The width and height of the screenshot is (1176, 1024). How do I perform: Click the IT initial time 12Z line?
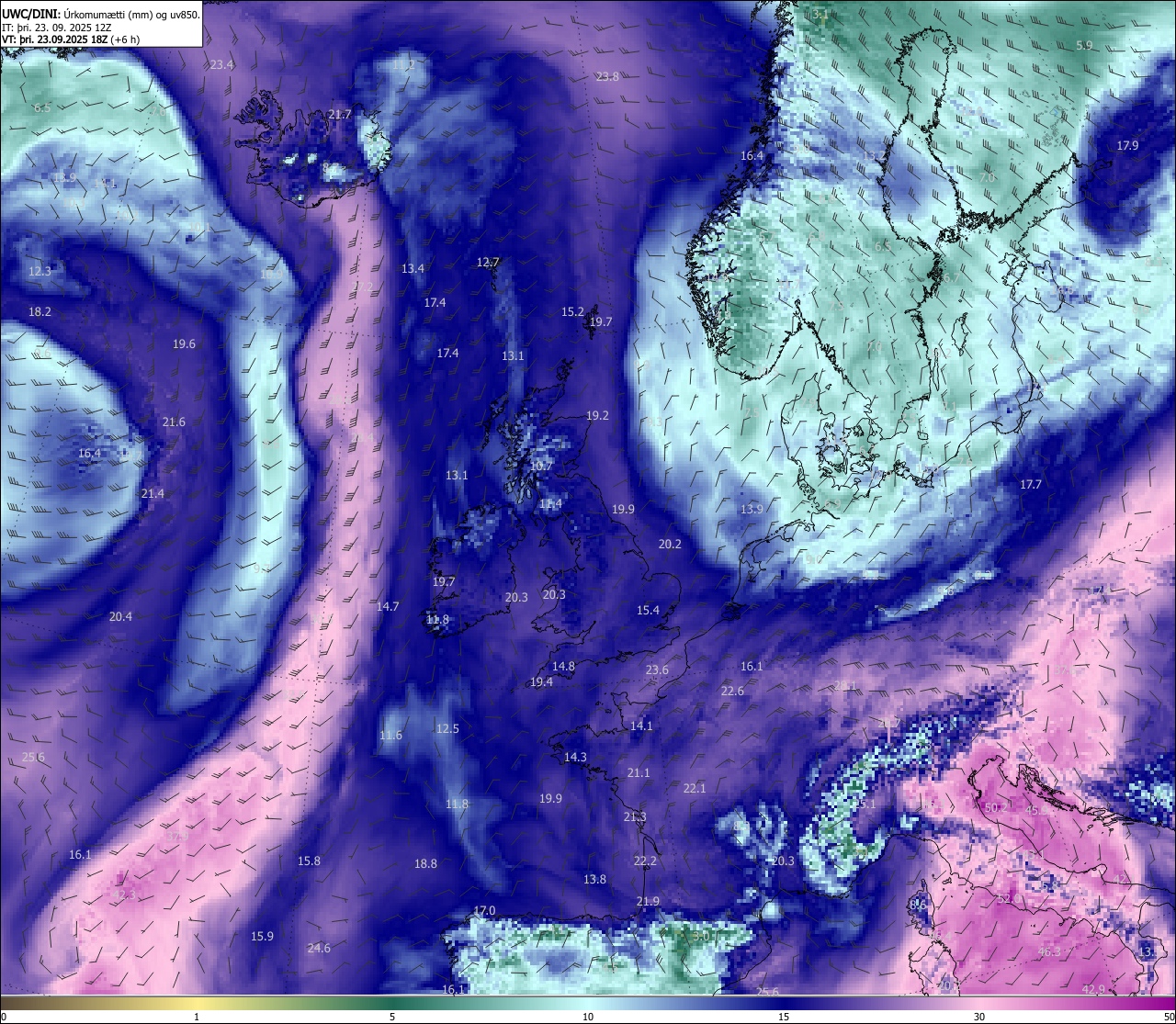tap(57, 28)
